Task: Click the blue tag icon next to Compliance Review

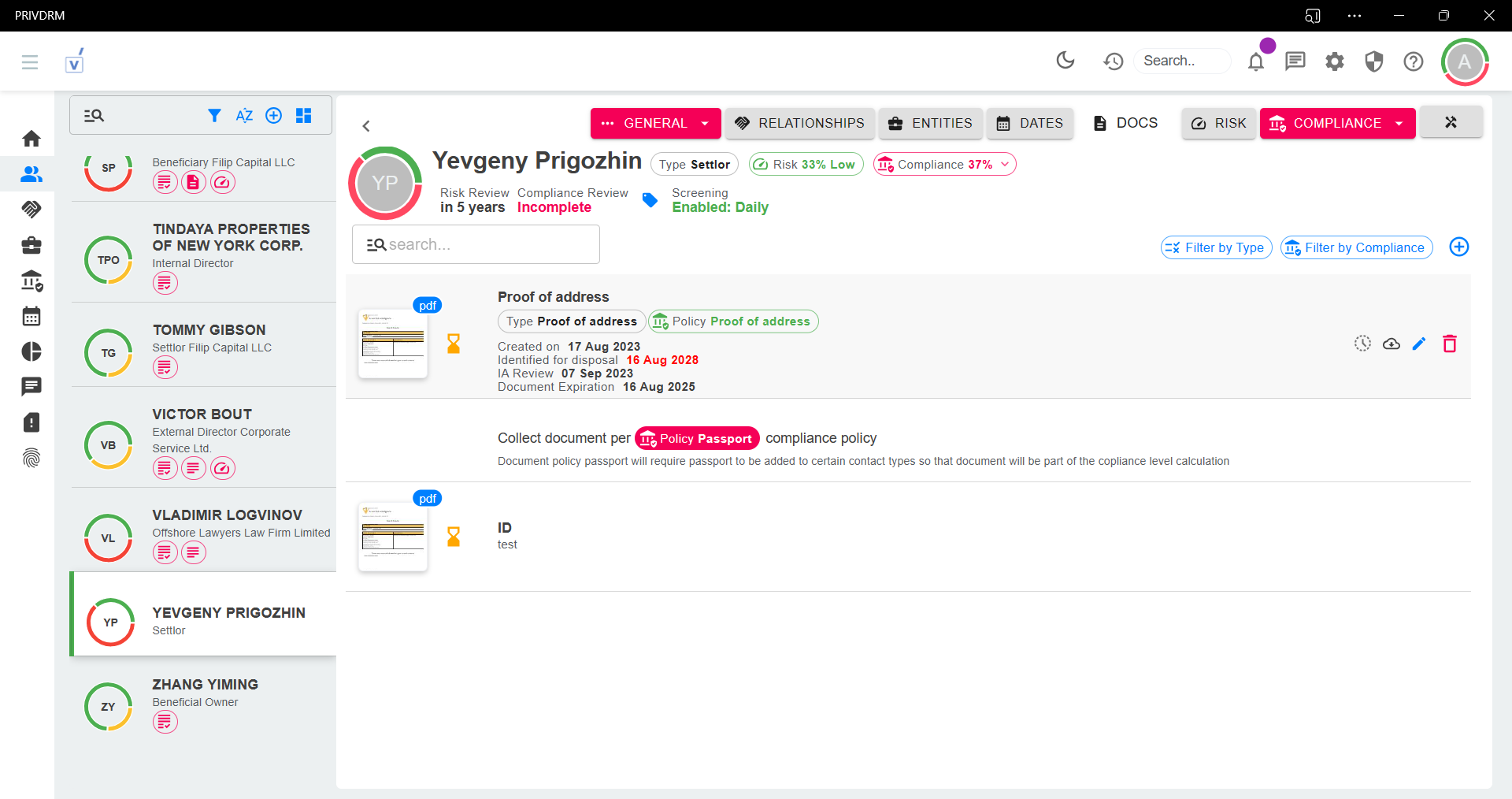Action: point(650,200)
